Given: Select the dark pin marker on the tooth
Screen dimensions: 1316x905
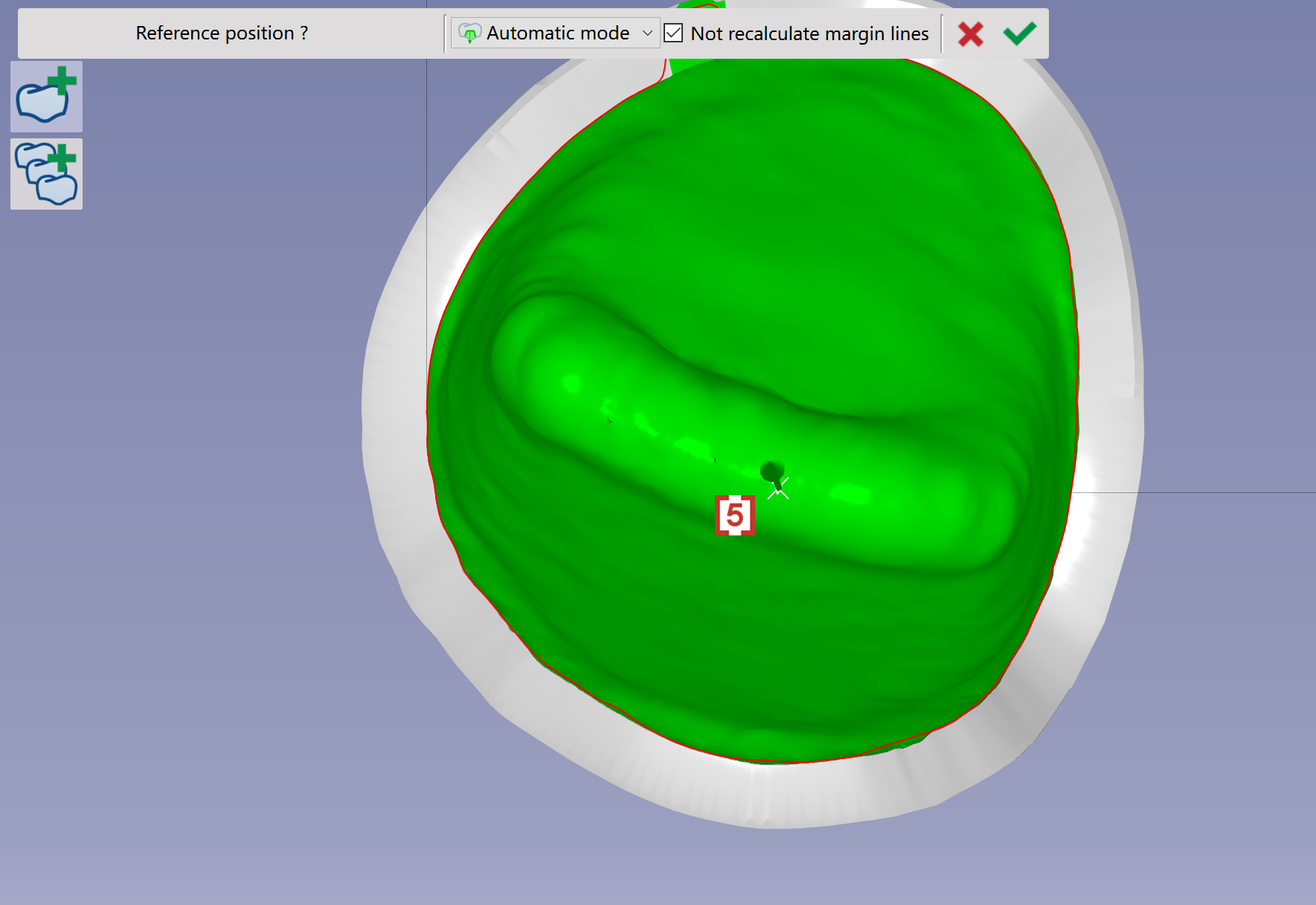Looking at the screenshot, I should pyautogui.click(x=772, y=473).
